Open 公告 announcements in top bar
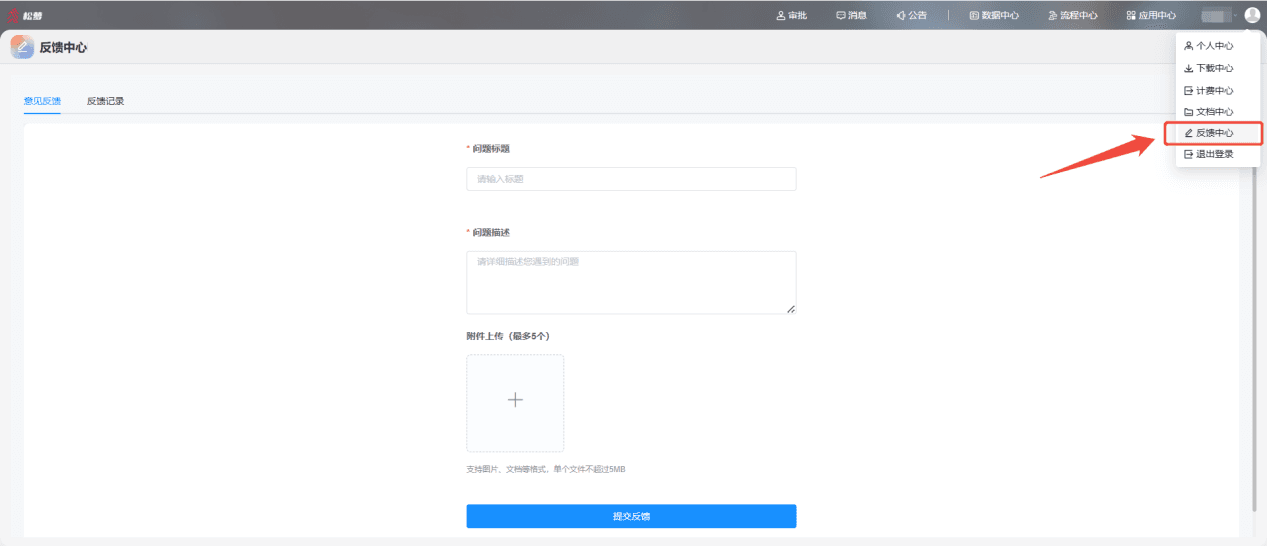 (x=911, y=15)
